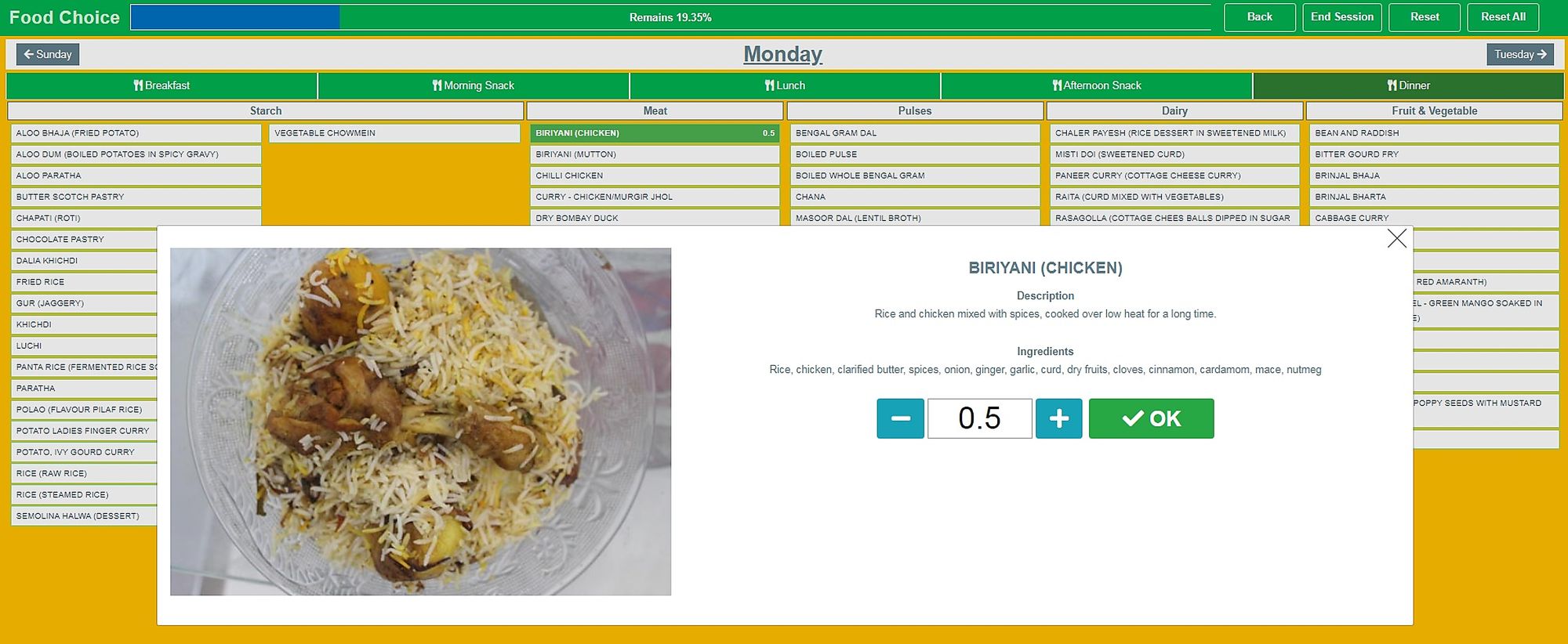Switch to the Breakfast tab
Viewport: 1568px width, 644px height.
coord(162,85)
